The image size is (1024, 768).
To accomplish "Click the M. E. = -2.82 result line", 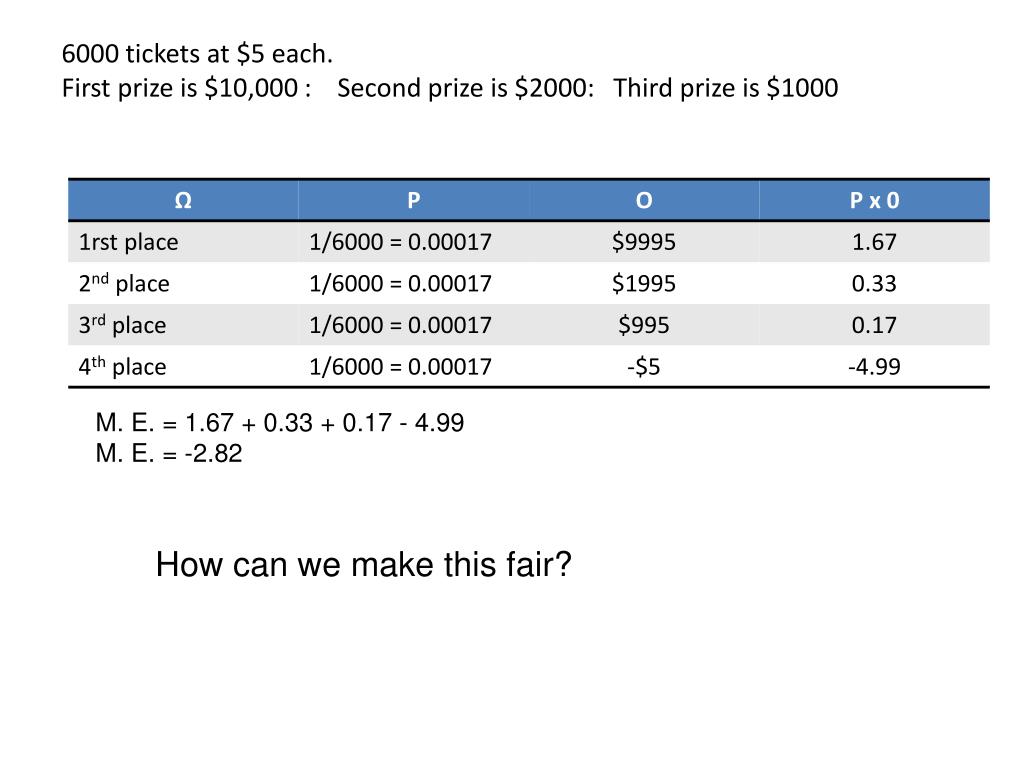I will 169,453.
